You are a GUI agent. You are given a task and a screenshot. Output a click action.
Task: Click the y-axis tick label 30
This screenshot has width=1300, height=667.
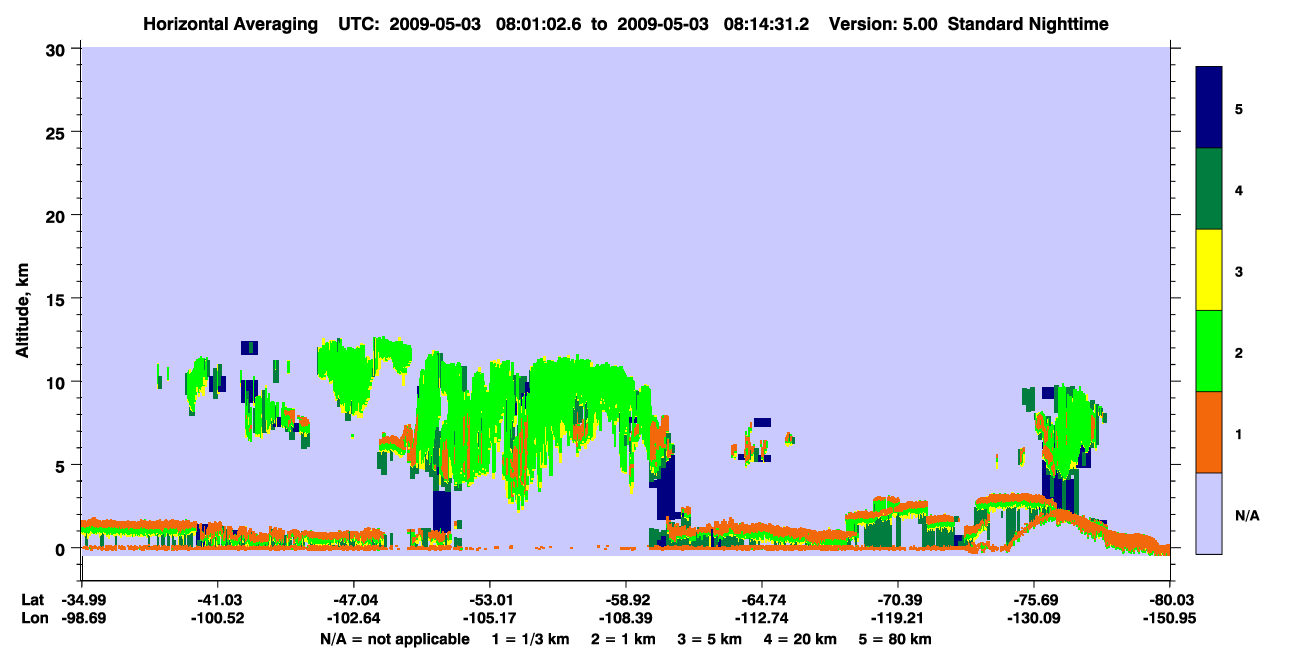(x=58, y=49)
